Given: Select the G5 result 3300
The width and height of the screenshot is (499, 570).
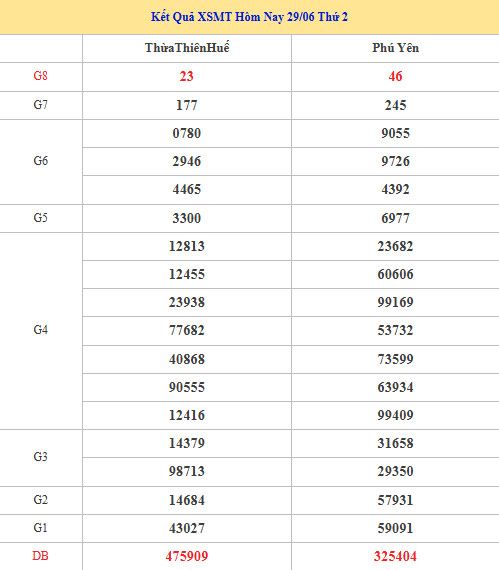Looking at the screenshot, I should [186, 218].
